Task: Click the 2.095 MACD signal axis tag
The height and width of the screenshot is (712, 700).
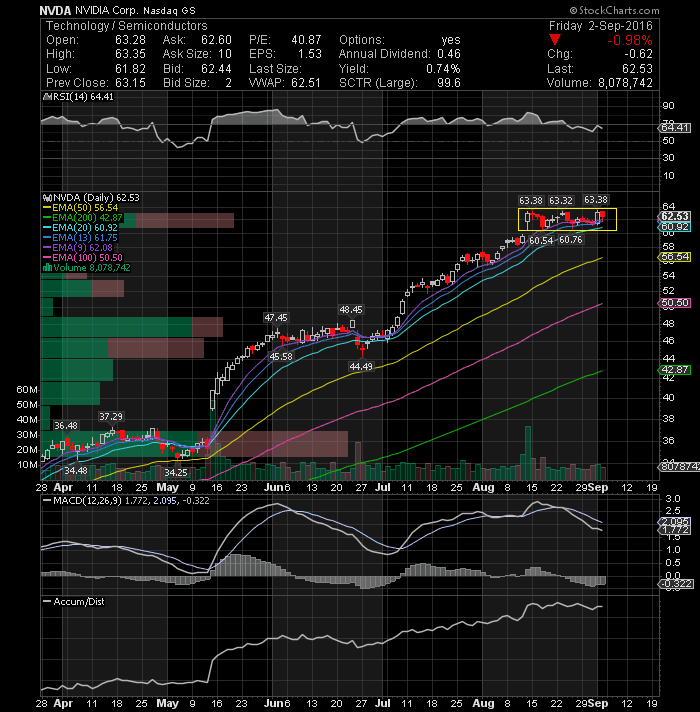Action: point(674,522)
